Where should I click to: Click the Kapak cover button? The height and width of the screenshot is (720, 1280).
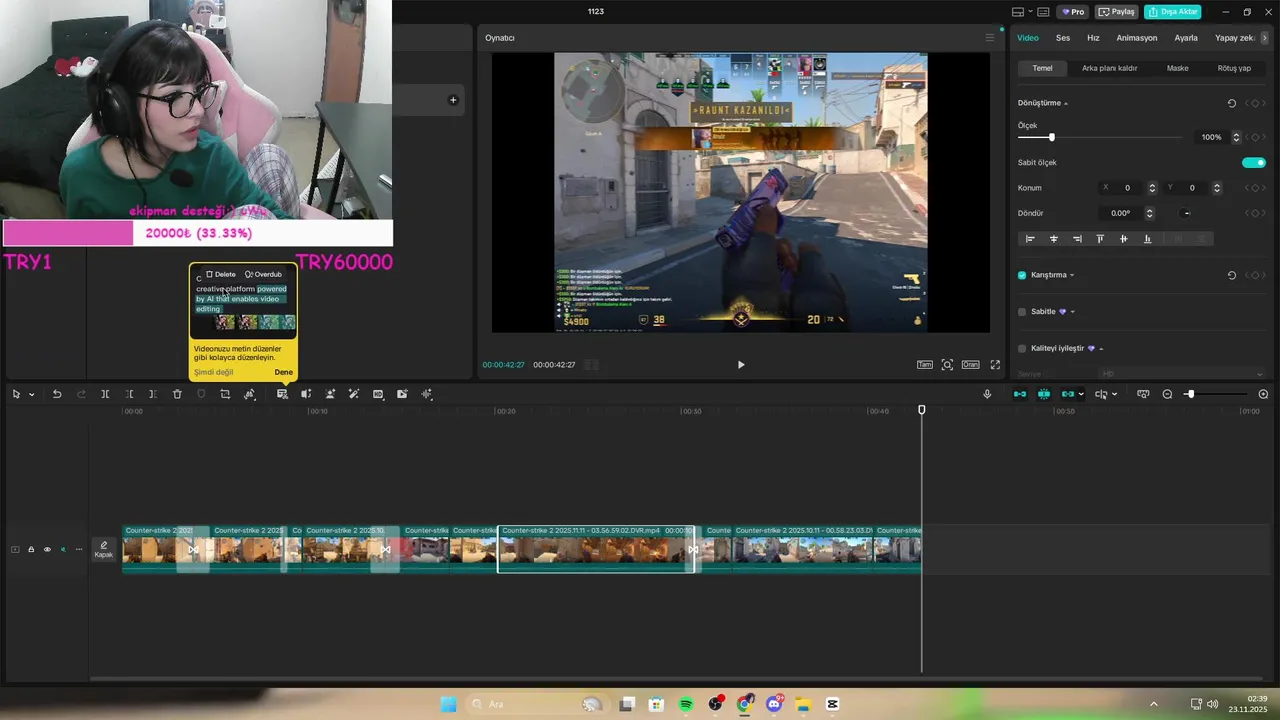point(104,549)
